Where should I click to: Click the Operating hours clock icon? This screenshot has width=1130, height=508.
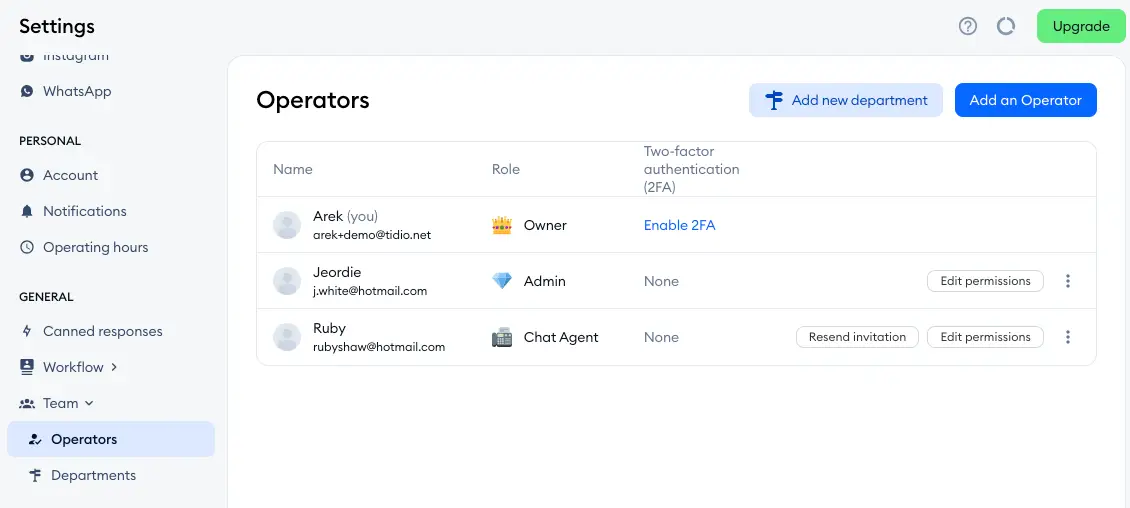coord(27,247)
